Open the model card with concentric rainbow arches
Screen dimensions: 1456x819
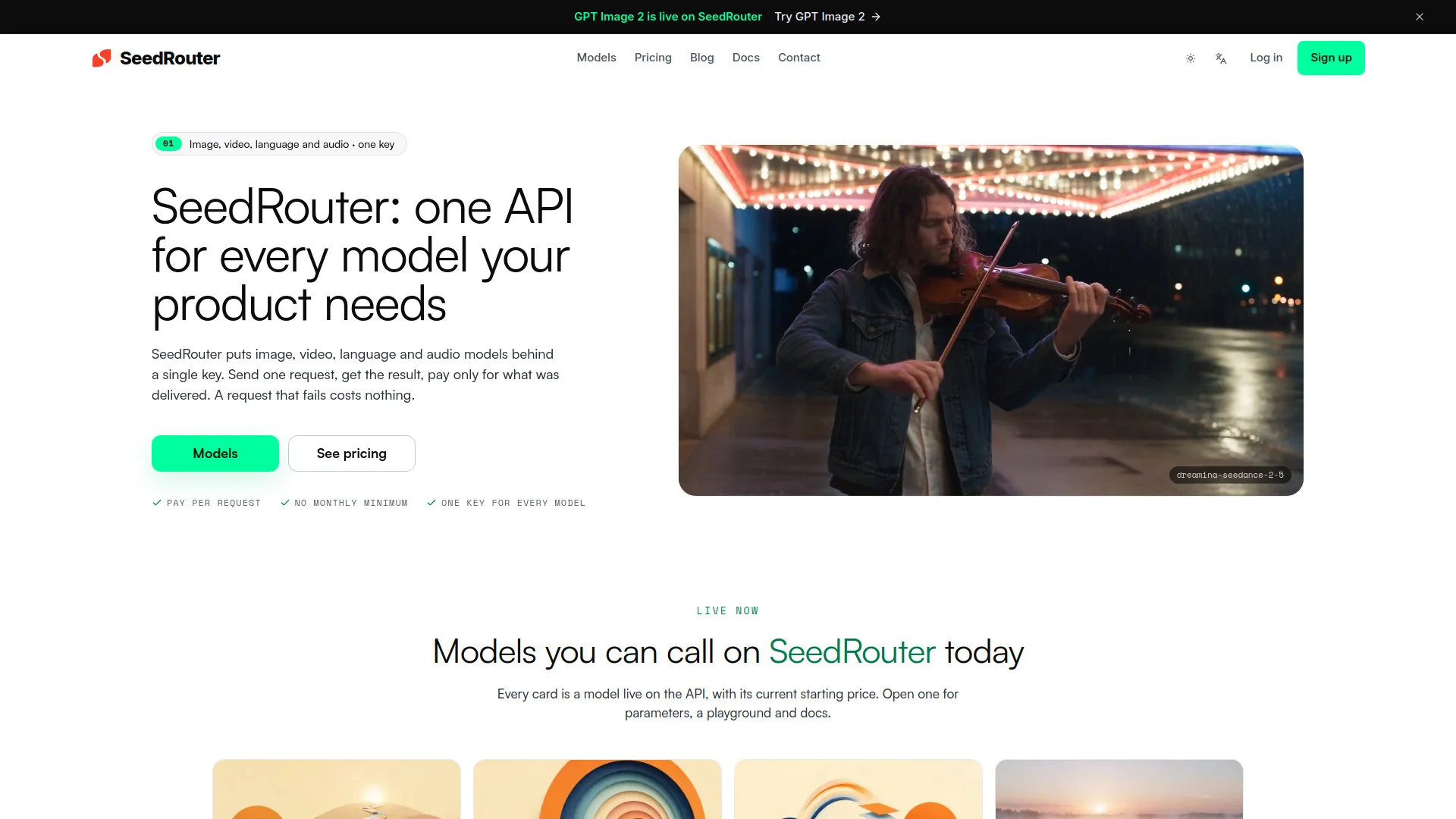(x=598, y=789)
